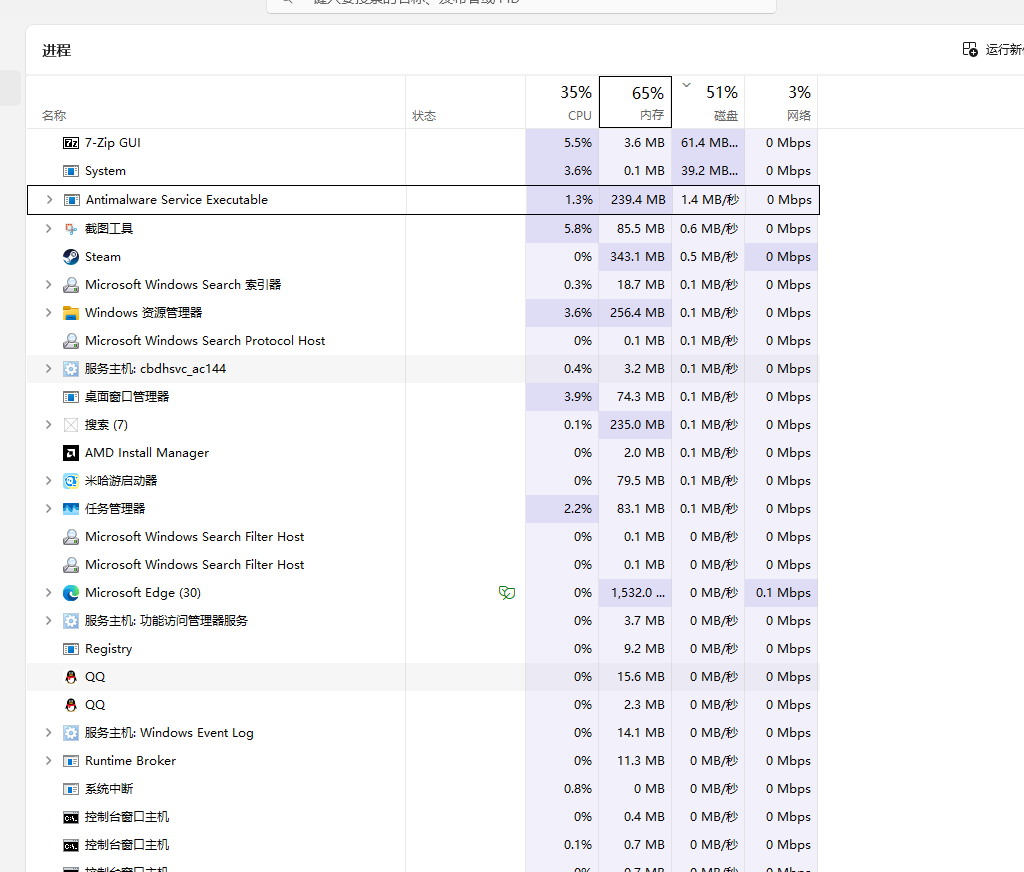Click the 运行新任务 icon at top right
1024x872 pixels.
(970, 49)
